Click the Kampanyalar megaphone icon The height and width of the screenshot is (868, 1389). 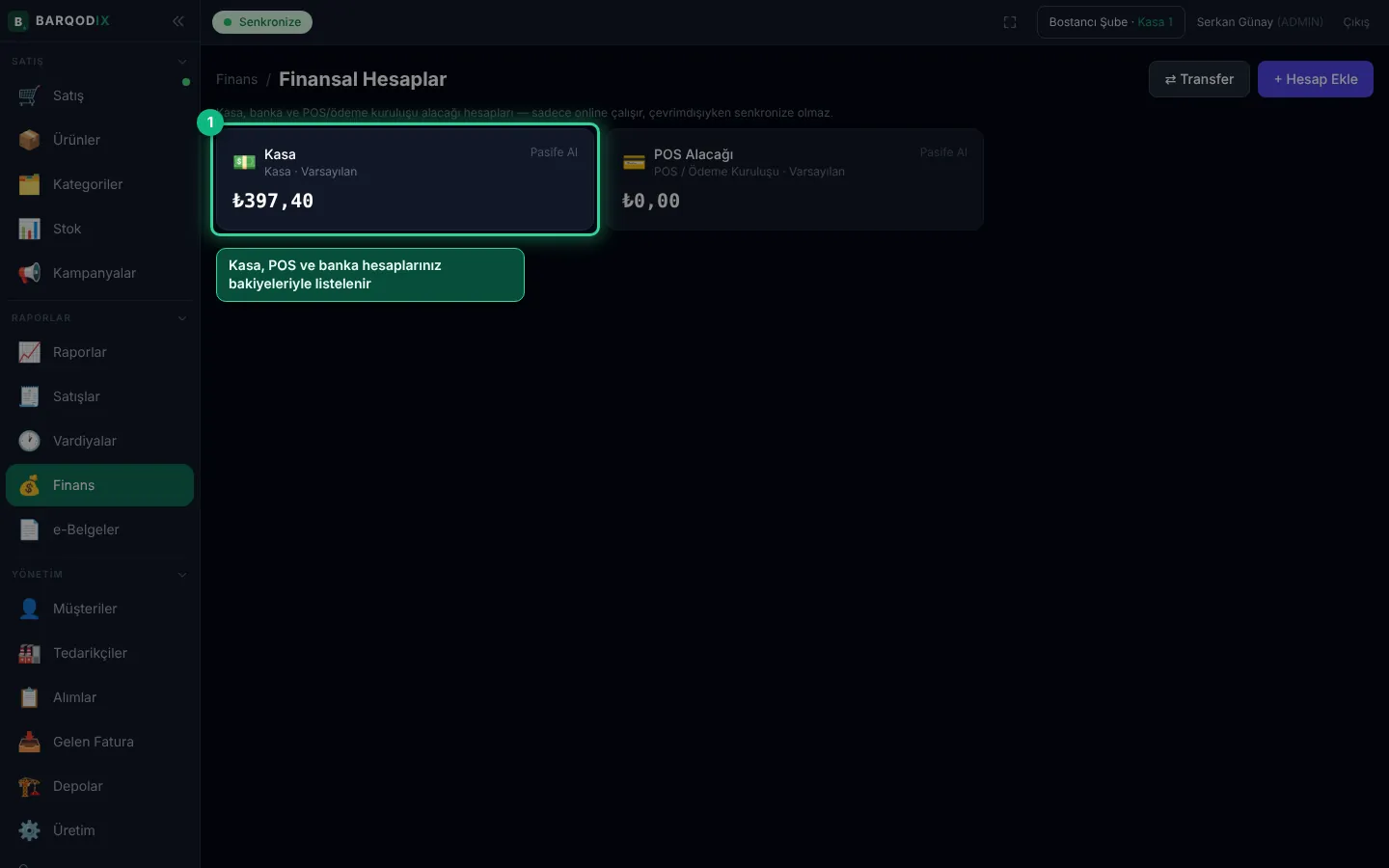pyautogui.click(x=29, y=273)
